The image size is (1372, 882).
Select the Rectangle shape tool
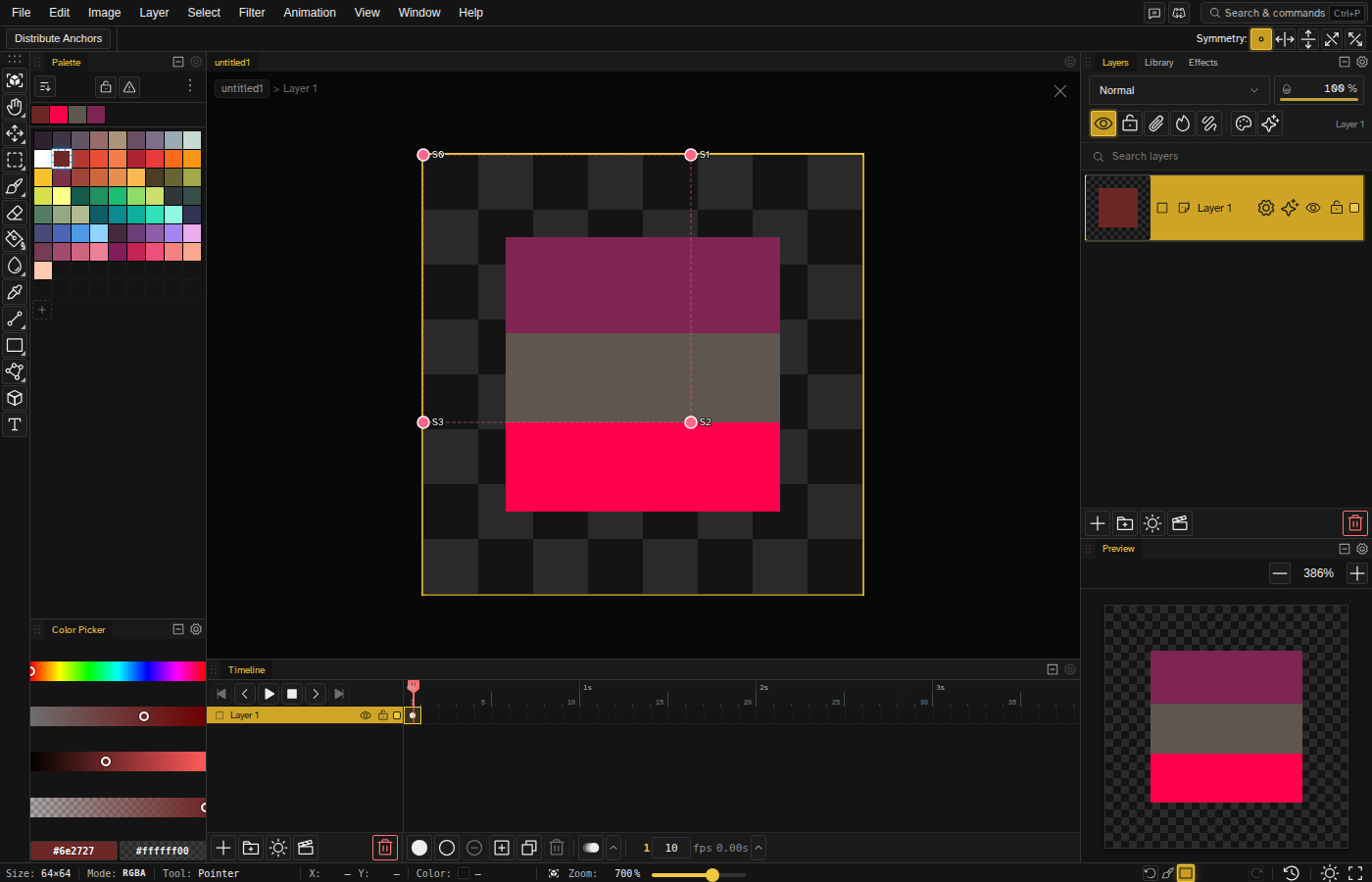click(15, 345)
